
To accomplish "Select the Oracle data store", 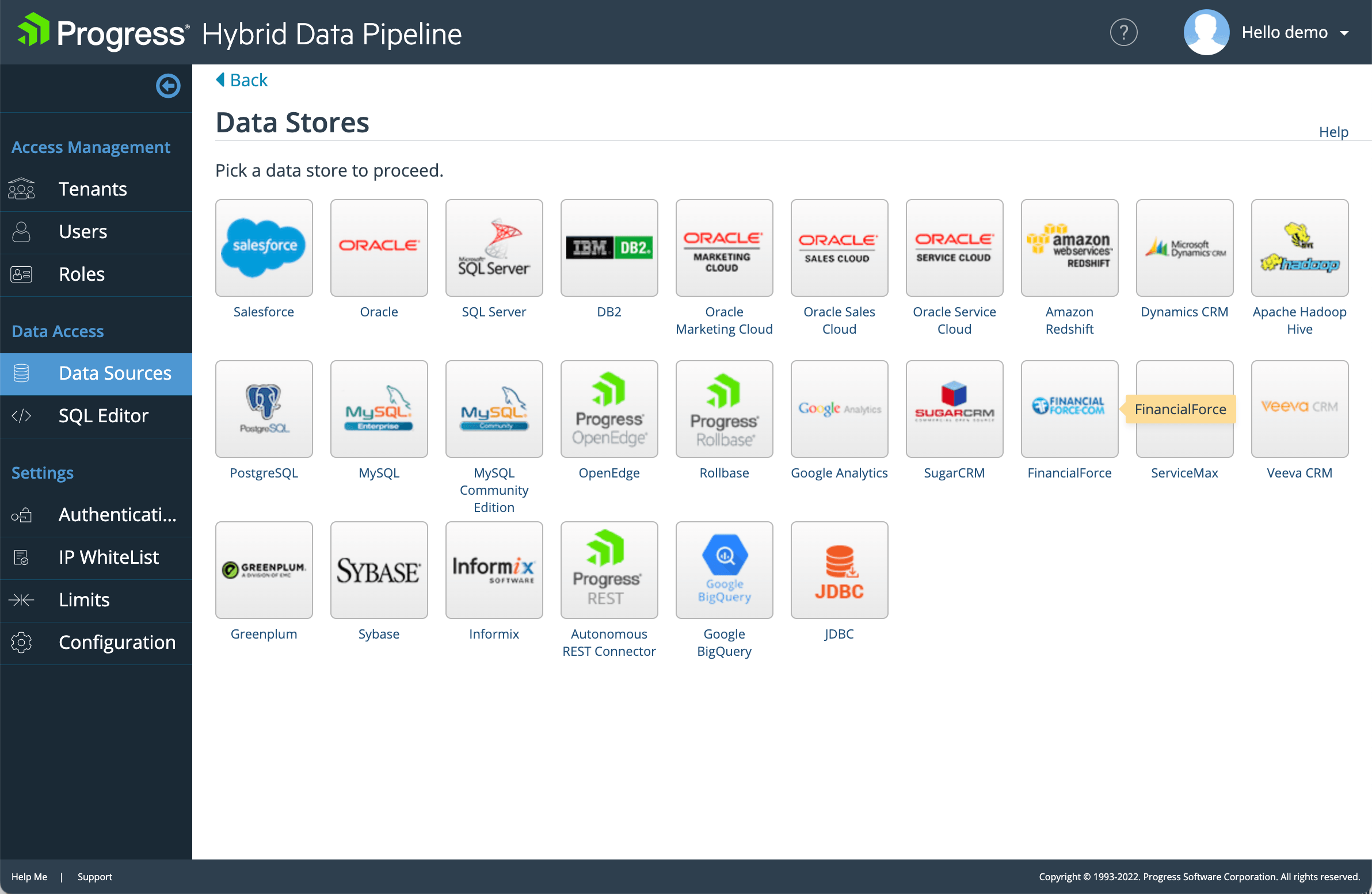I will [379, 248].
